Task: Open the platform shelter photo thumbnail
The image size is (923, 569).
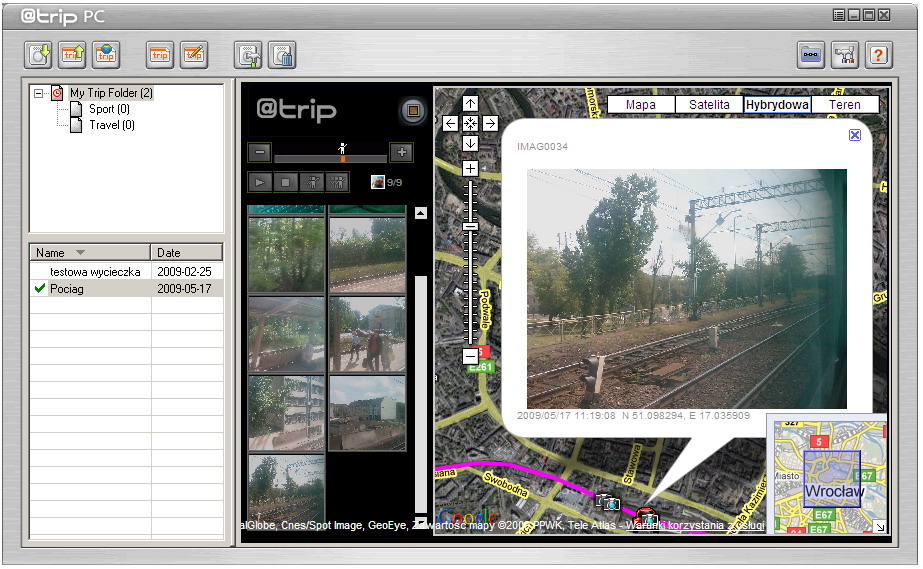Action: click(287, 334)
